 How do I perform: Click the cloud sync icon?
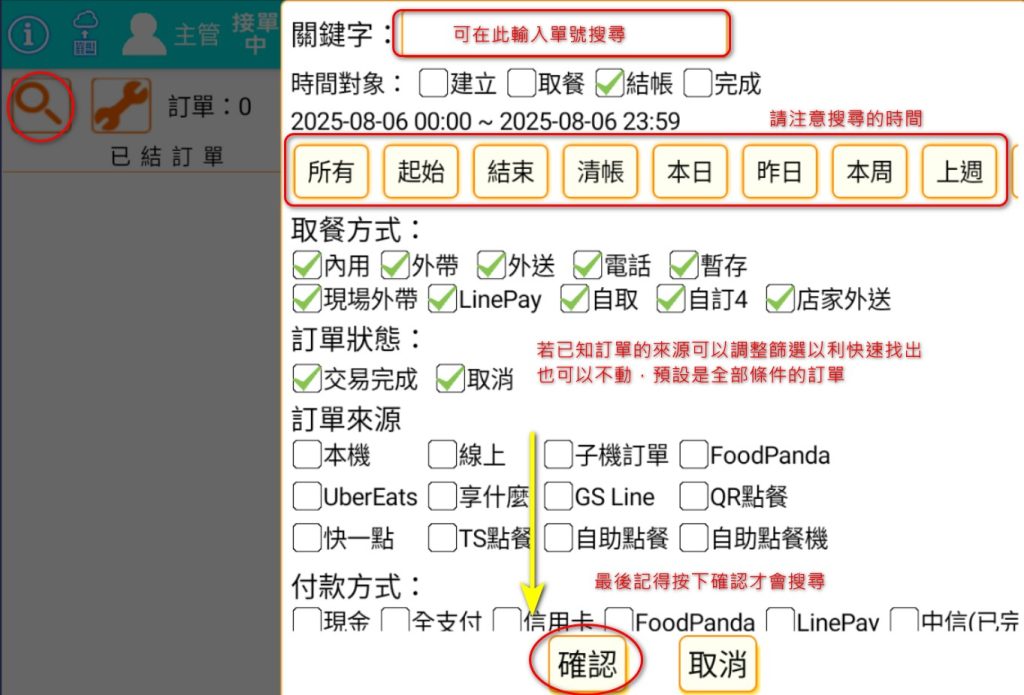click(x=87, y=34)
